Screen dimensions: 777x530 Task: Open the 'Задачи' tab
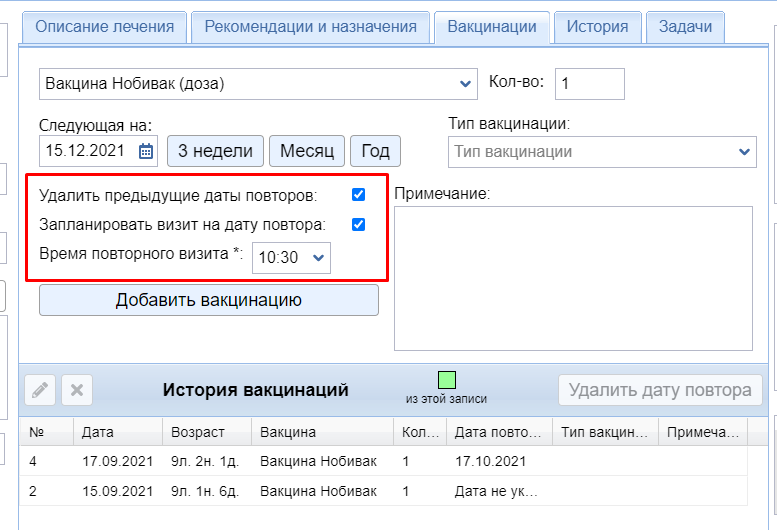click(685, 27)
